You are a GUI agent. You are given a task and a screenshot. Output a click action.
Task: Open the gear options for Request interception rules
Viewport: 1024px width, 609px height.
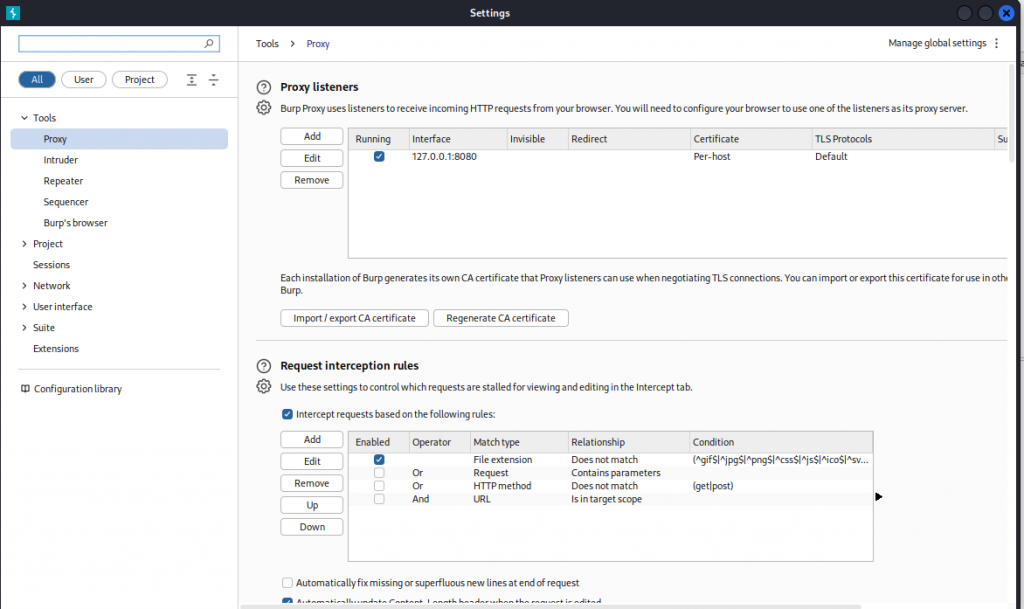pyautogui.click(x=264, y=386)
